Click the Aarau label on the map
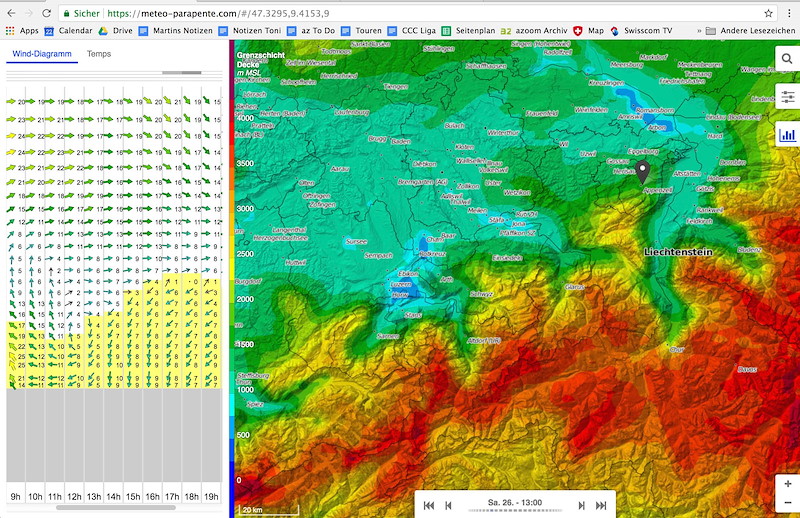Viewport: 800px width, 518px height. (340, 168)
